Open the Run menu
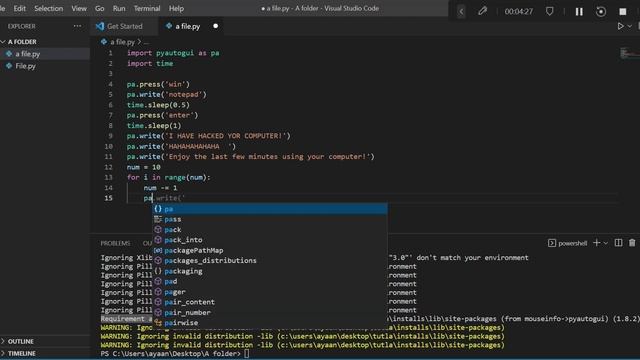 tap(119, 8)
